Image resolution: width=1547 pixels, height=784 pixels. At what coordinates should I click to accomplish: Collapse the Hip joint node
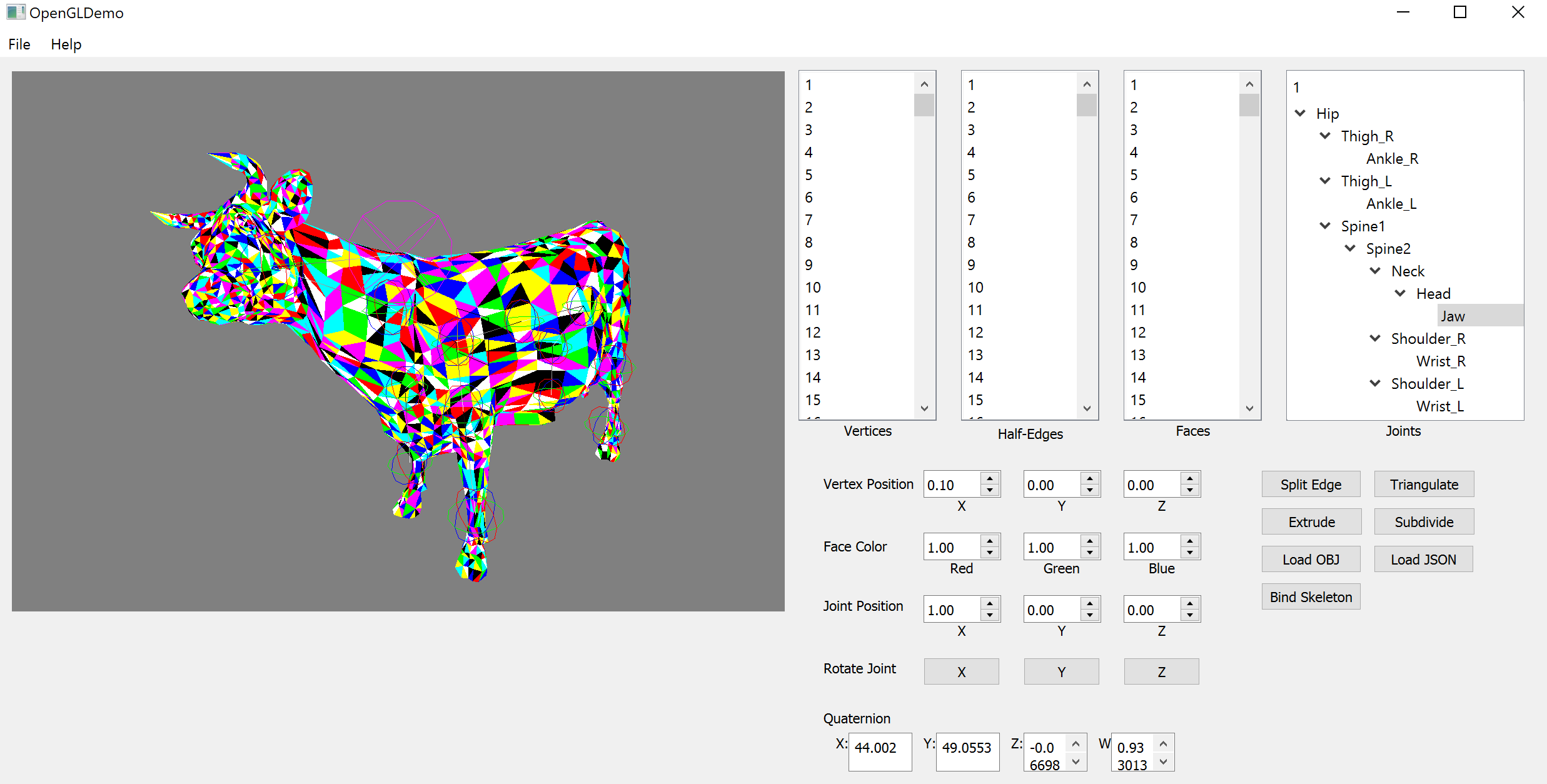click(1301, 113)
